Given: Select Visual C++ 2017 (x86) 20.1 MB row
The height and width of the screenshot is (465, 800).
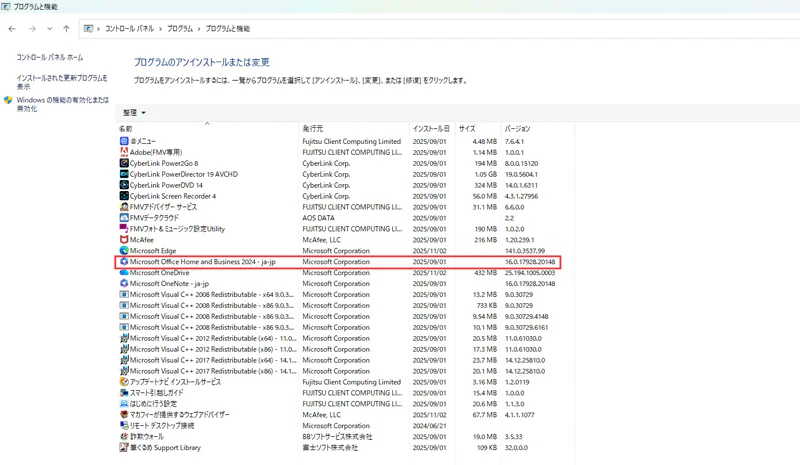Looking at the screenshot, I should pos(338,371).
